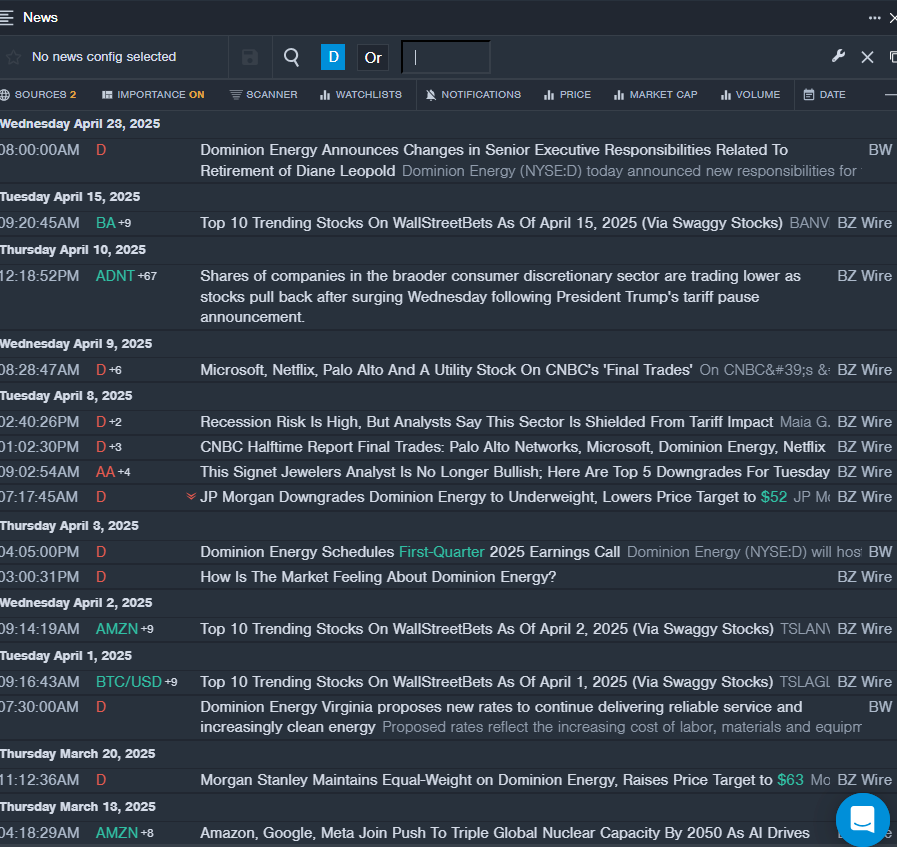Click BZ Wire source on the 11:12:36AM row
Screen dimensions: 897x847
(x=864, y=780)
